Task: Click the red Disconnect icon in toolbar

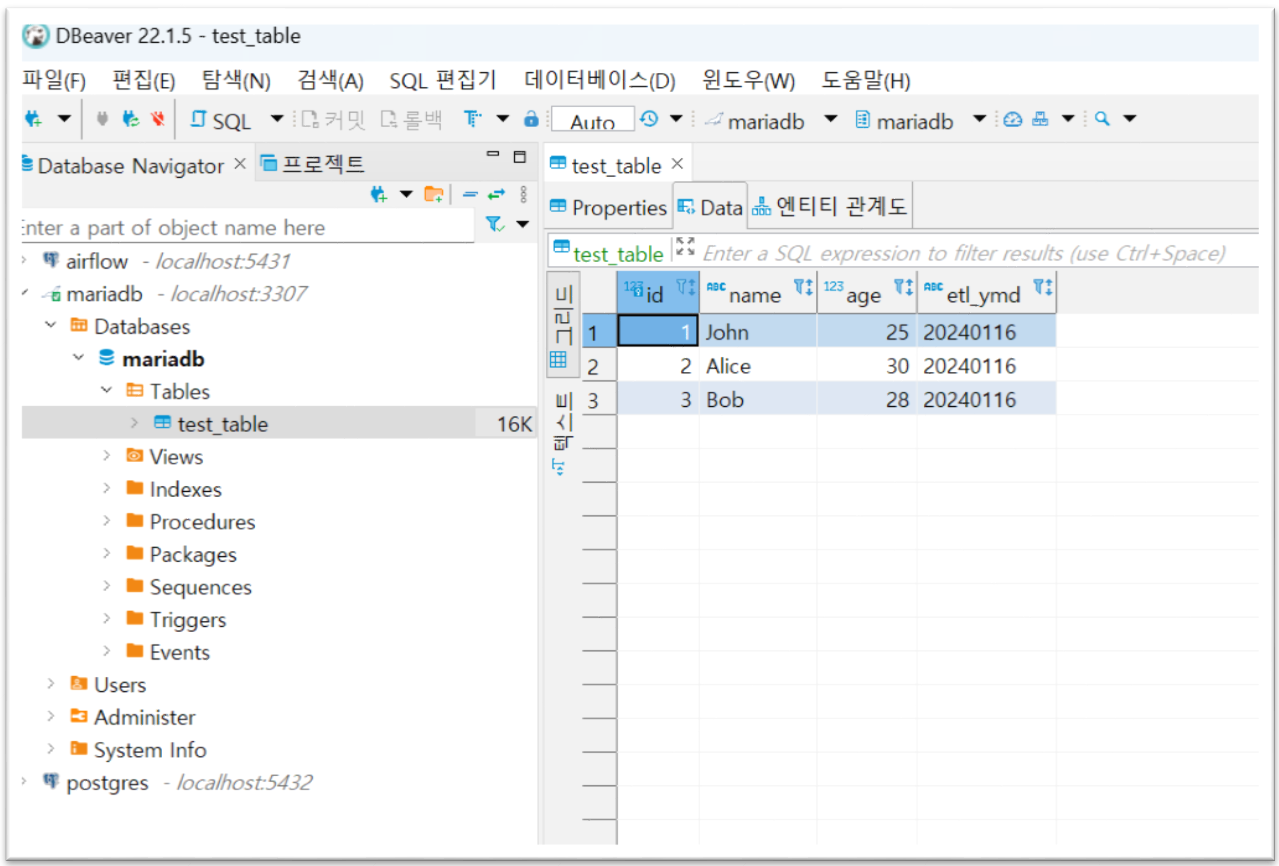Action: coord(157,119)
